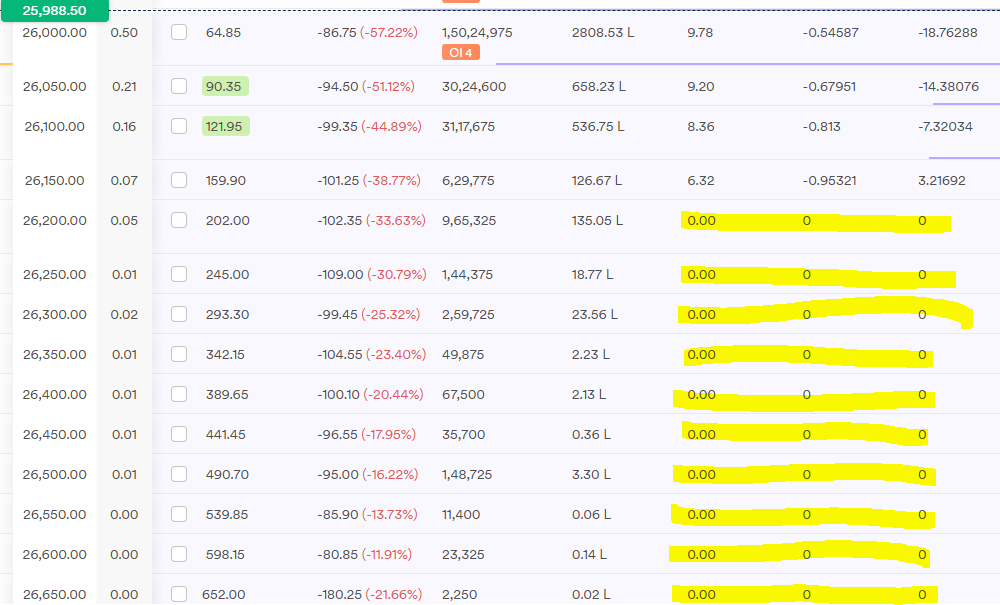Click the orange OI 4 badge
Image resolution: width=1000 pixels, height=605 pixels.
click(460, 52)
